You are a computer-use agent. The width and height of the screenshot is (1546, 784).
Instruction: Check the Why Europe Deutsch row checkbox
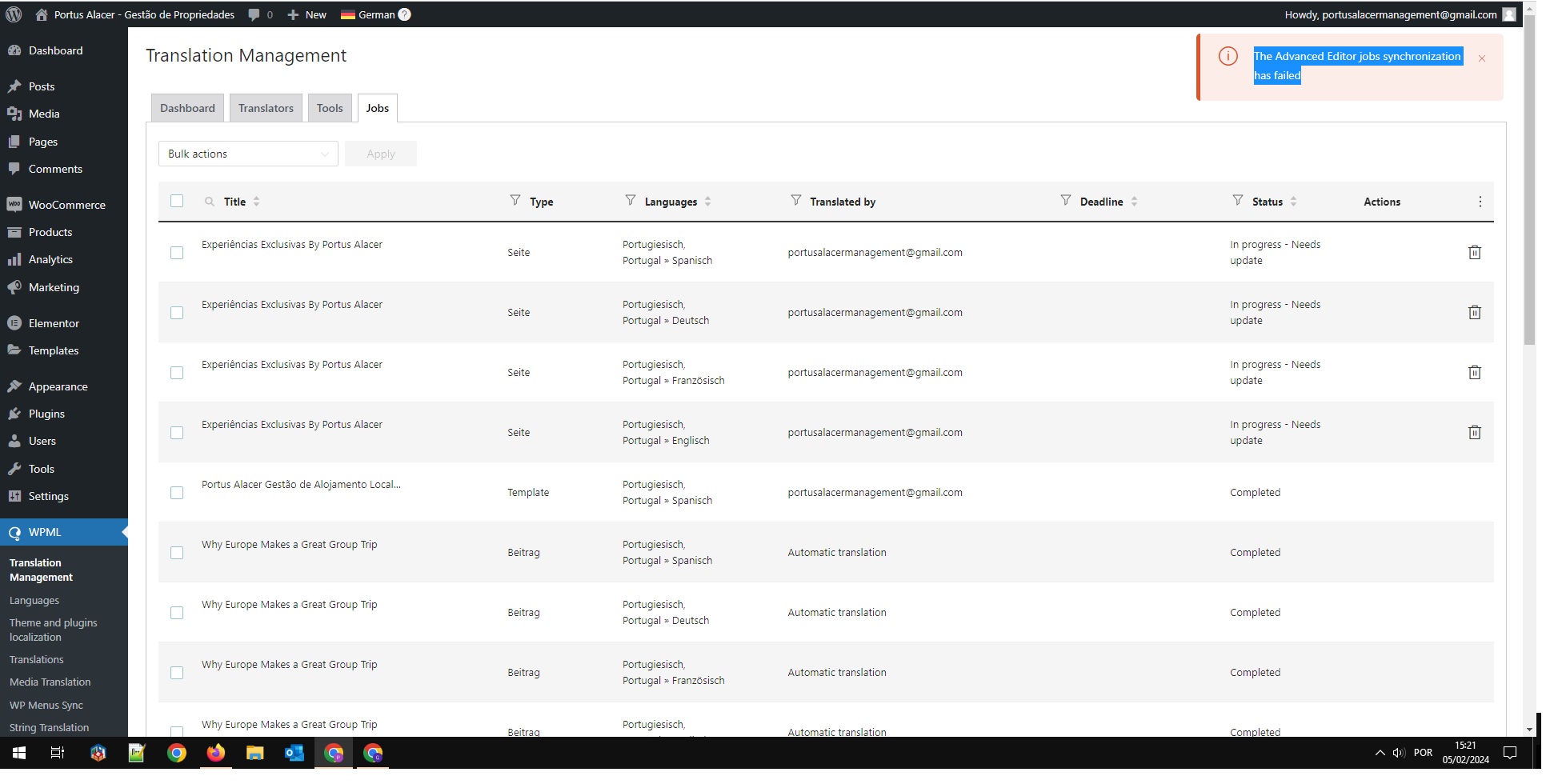(x=177, y=613)
